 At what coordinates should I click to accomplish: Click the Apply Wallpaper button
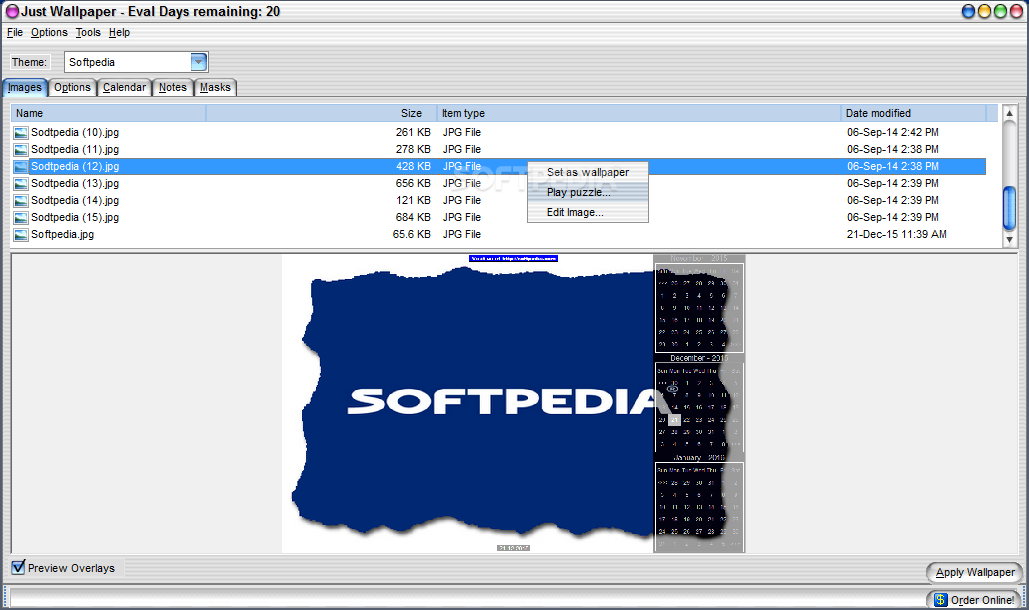975,573
